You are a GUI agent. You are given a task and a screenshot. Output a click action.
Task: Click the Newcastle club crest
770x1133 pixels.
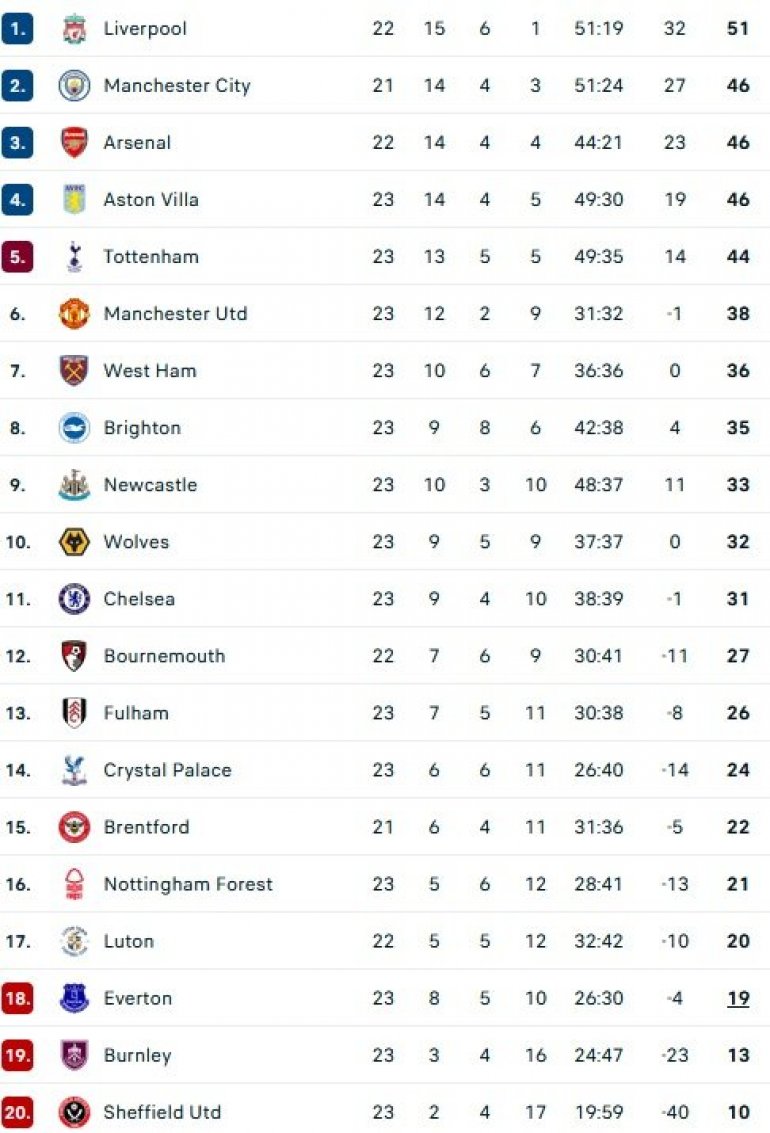click(74, 485)
